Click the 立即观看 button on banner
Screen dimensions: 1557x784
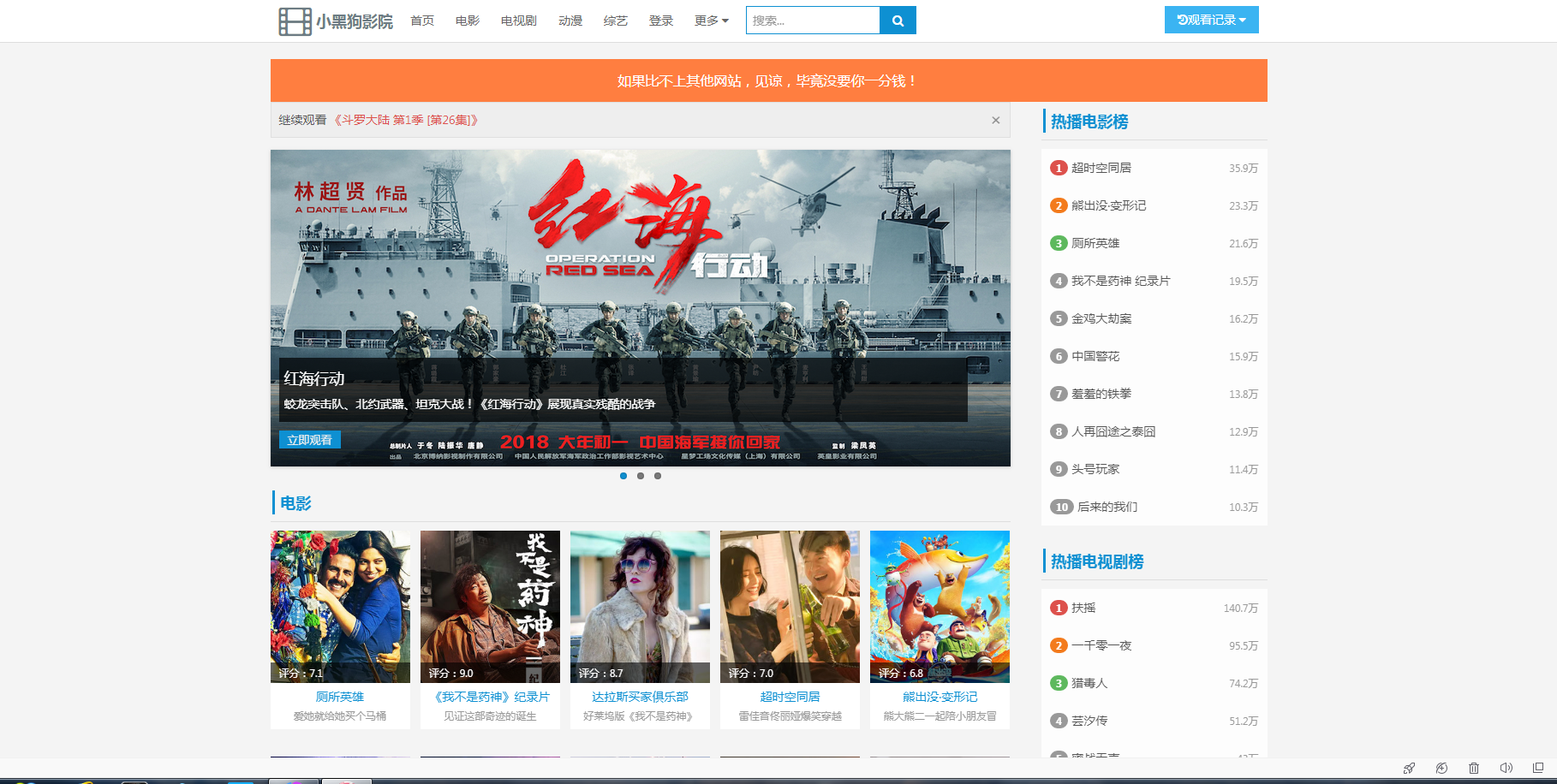tap(310, 440)
